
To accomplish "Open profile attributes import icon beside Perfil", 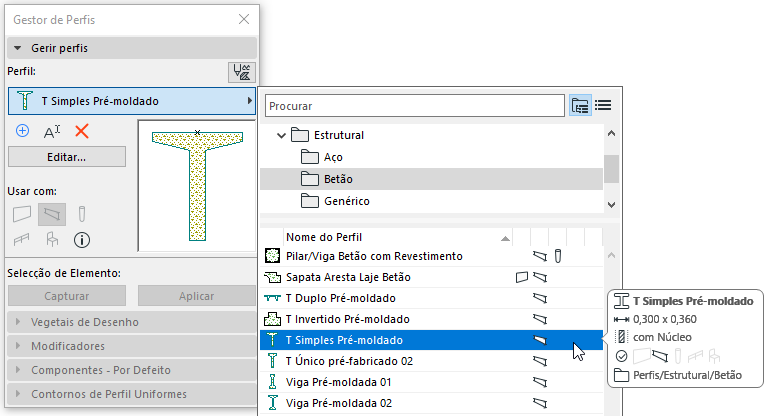I will [242, 72].
